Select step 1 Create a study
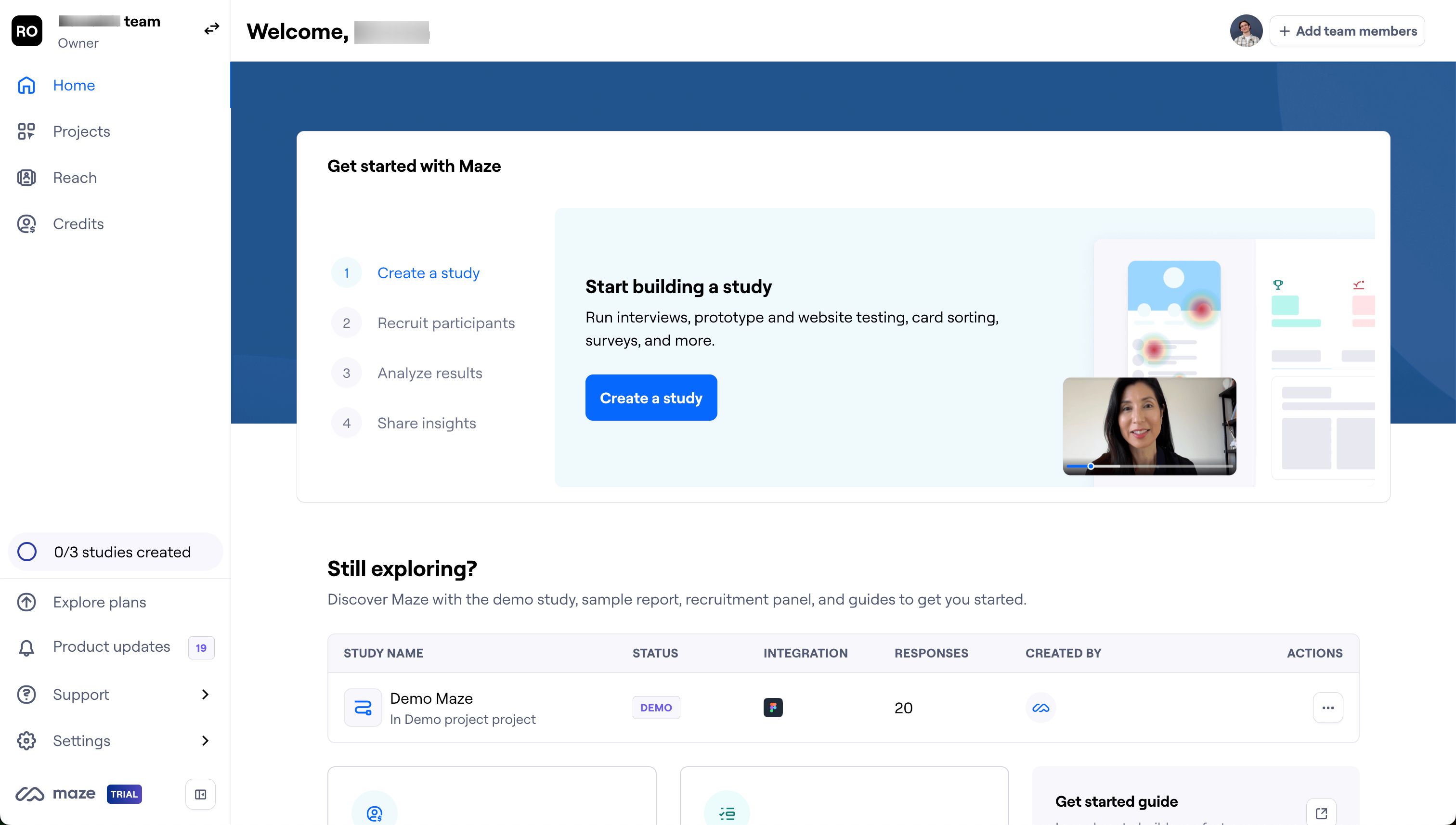Image resolution: width=1456 pixels, height=825 pixels. pyautogui.click(x=406, y=273)
